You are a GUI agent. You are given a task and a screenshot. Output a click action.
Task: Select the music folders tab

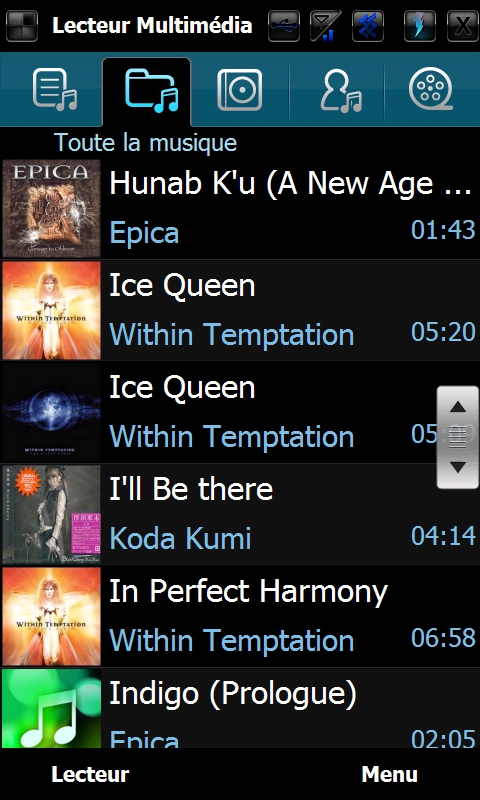coord(151,91)
